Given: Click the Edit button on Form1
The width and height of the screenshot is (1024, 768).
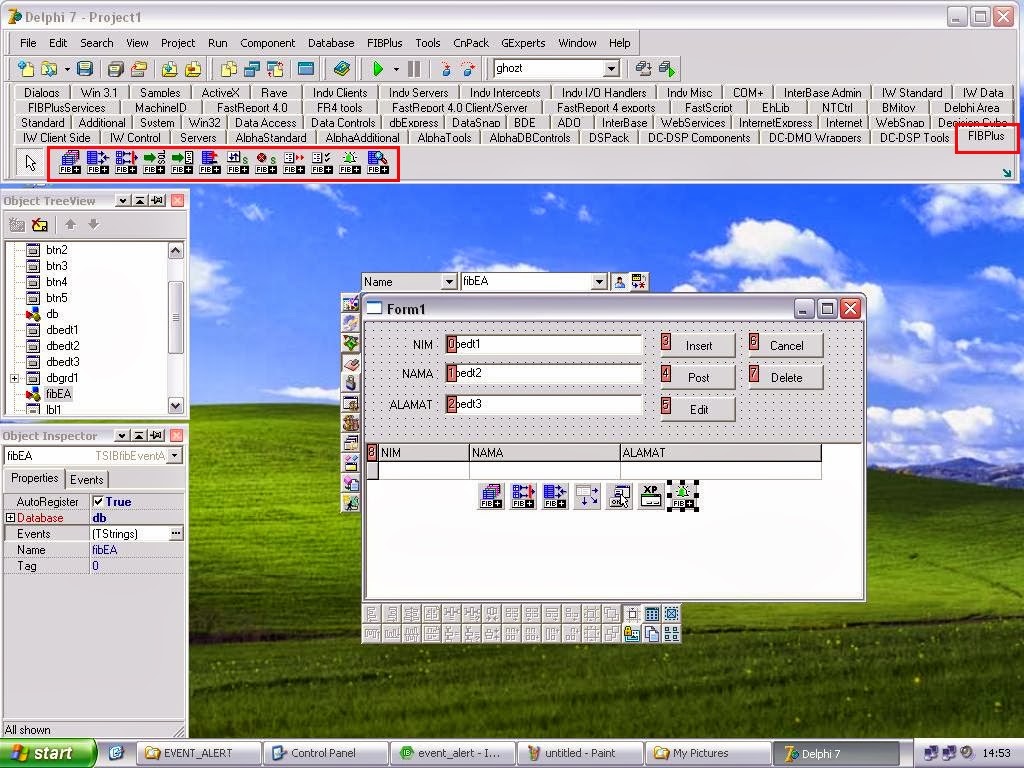Looking at the screenshot, I should [x=698, y=409].
